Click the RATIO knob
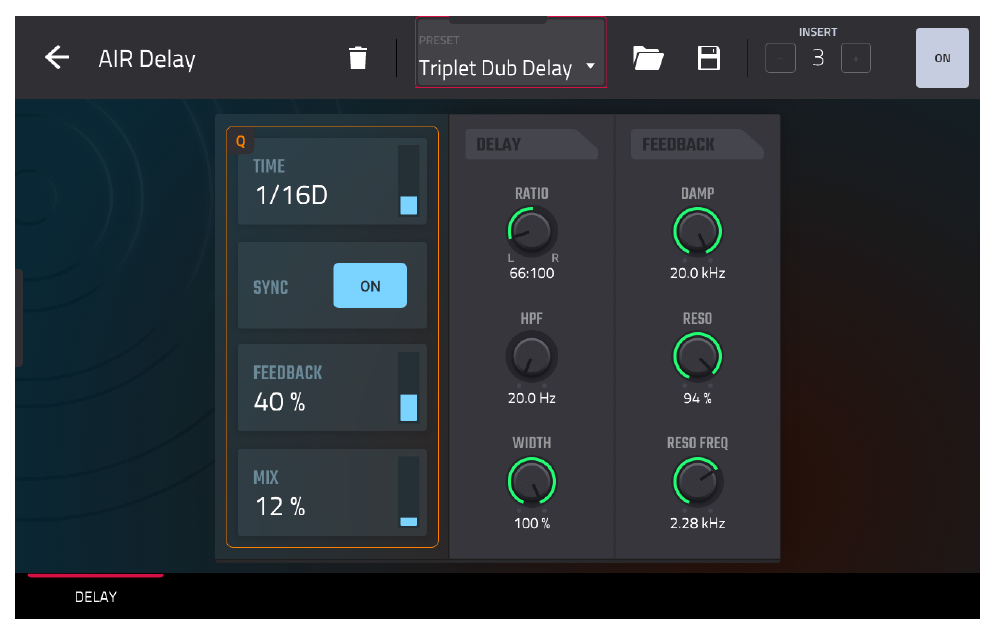Image resolution: width=996 pixels, height=636 pixels. [532, 231]
